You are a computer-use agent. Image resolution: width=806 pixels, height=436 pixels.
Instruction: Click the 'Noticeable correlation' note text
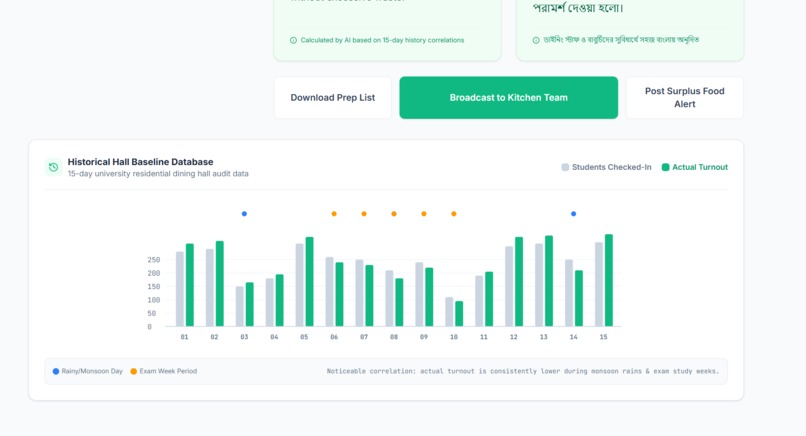(x=523, y=371)
